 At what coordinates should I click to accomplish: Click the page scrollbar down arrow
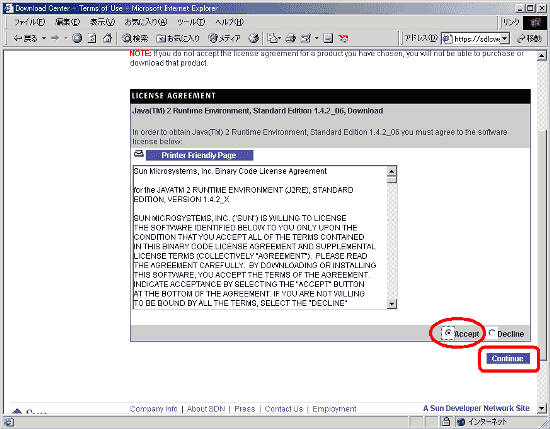[542, 408]
